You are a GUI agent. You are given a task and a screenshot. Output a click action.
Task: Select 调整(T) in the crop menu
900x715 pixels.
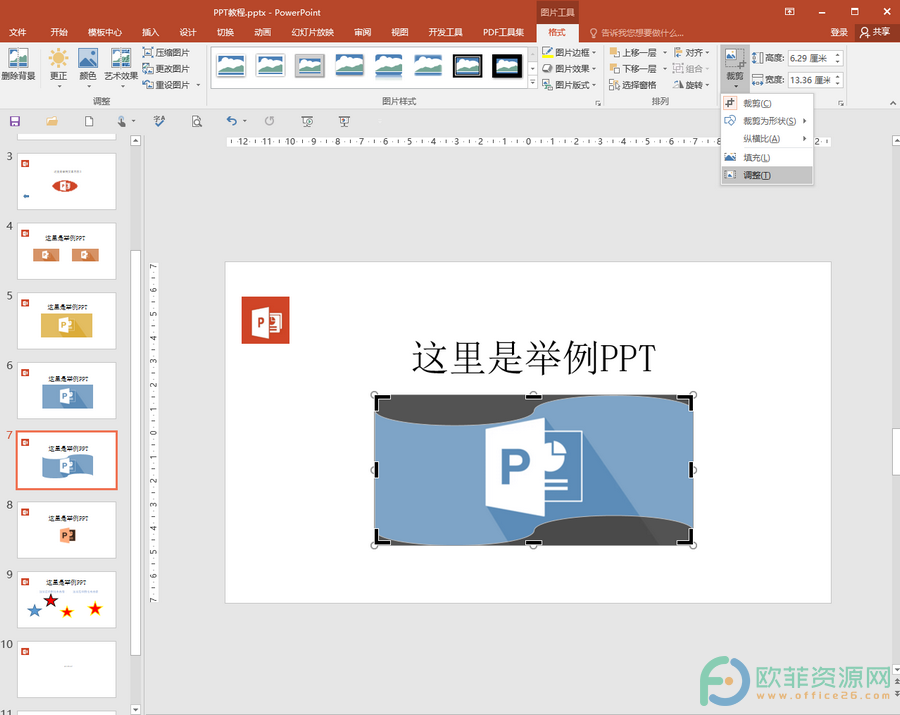coord(767,175)
